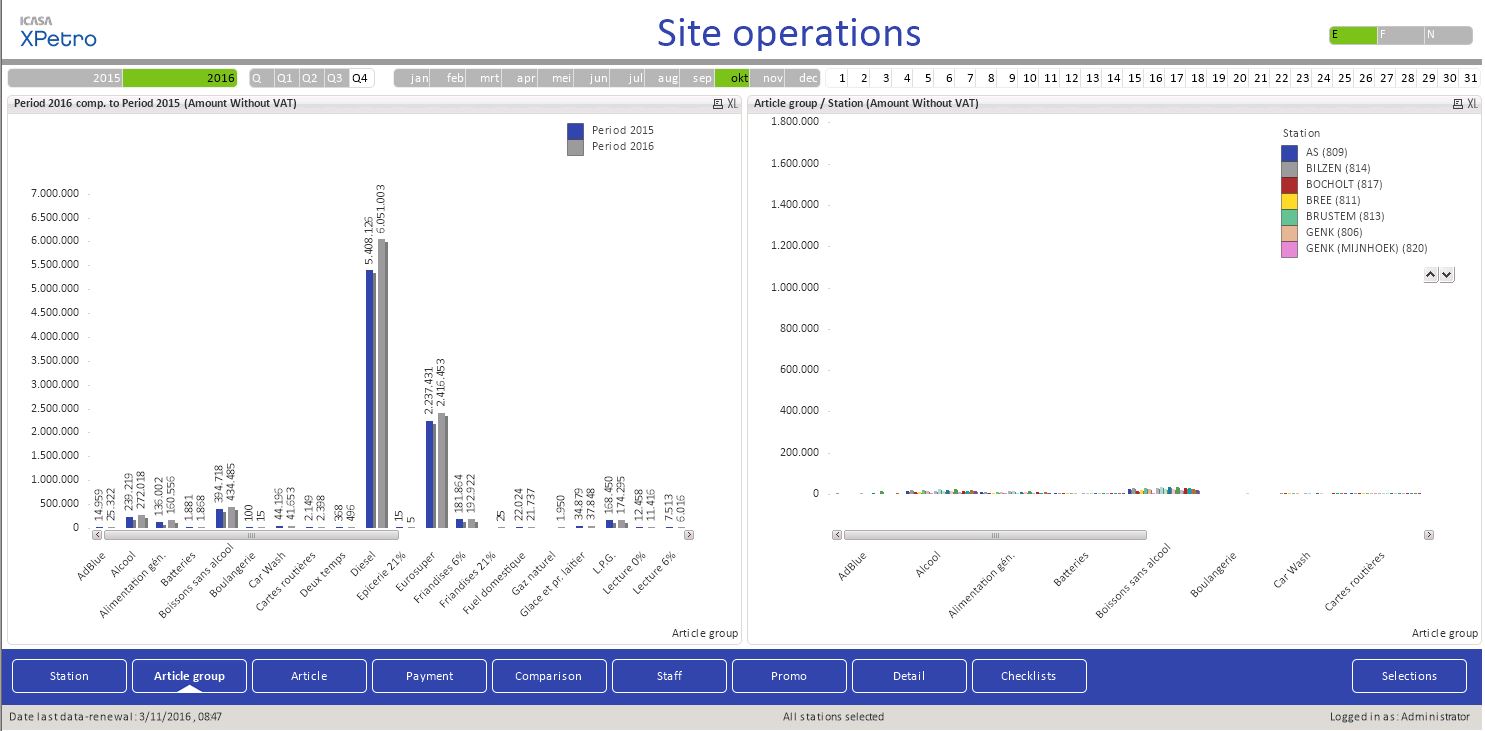Image resolution: width=1485 pixels, height=731 pixels.
Task: Click the Q quarter header box
Action: click(261, 78)
